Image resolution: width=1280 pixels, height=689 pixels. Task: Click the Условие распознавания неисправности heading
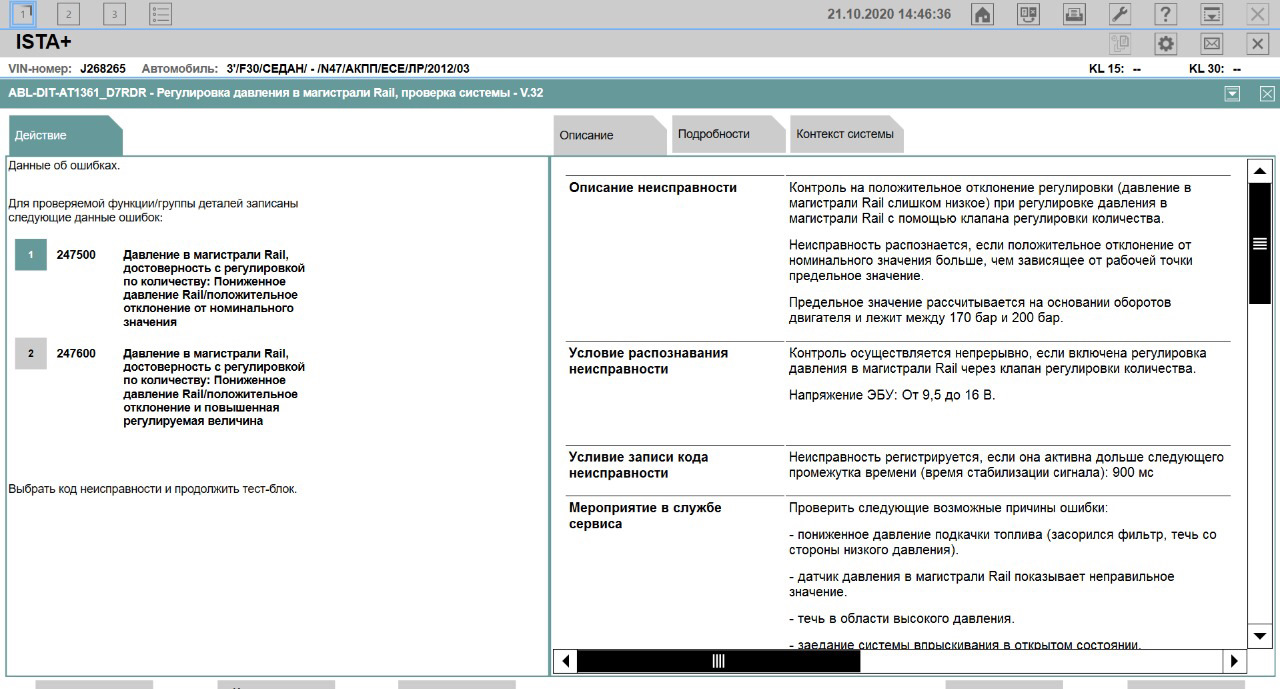point(648,361)
